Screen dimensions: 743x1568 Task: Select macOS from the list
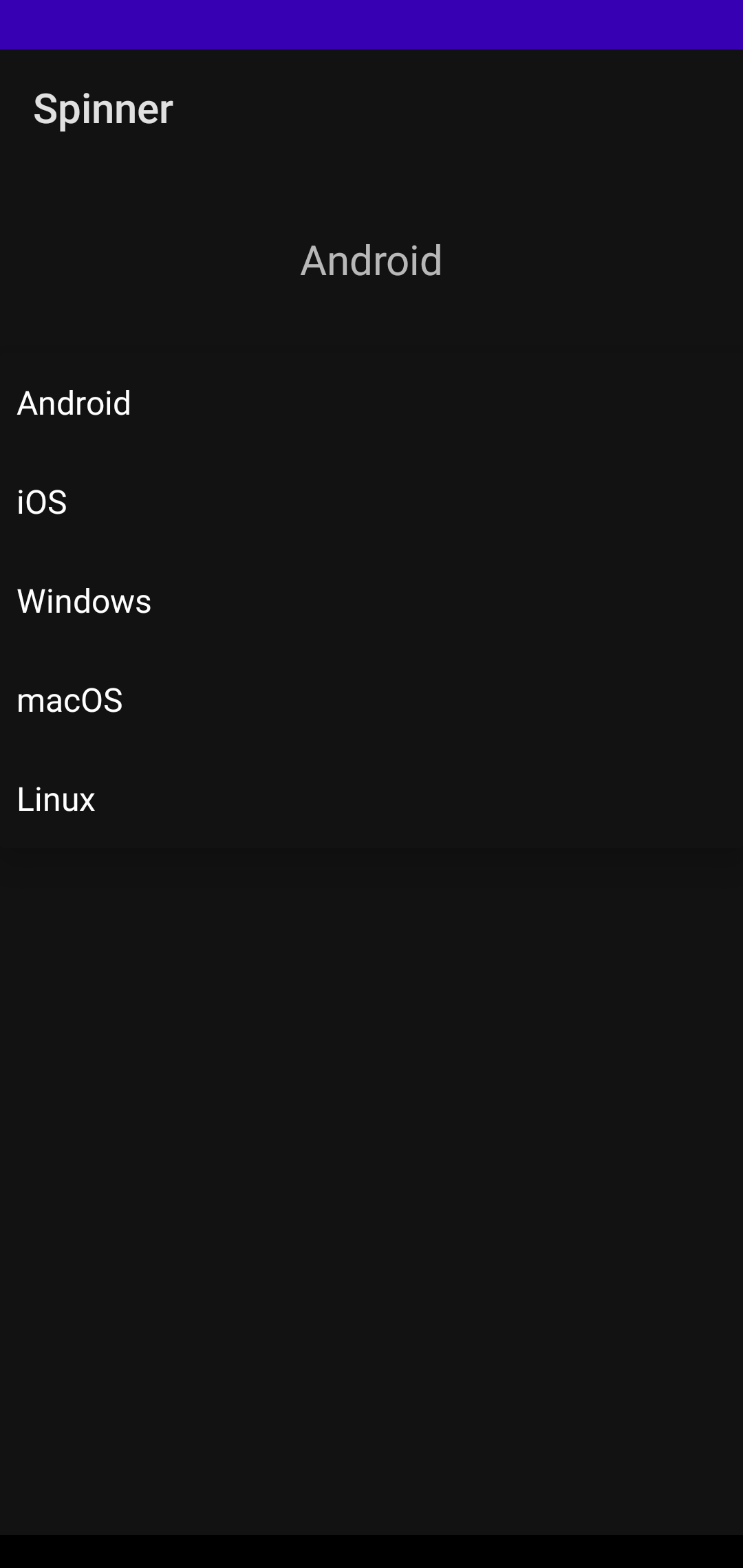pyautogui.click(x=371, y=700)
